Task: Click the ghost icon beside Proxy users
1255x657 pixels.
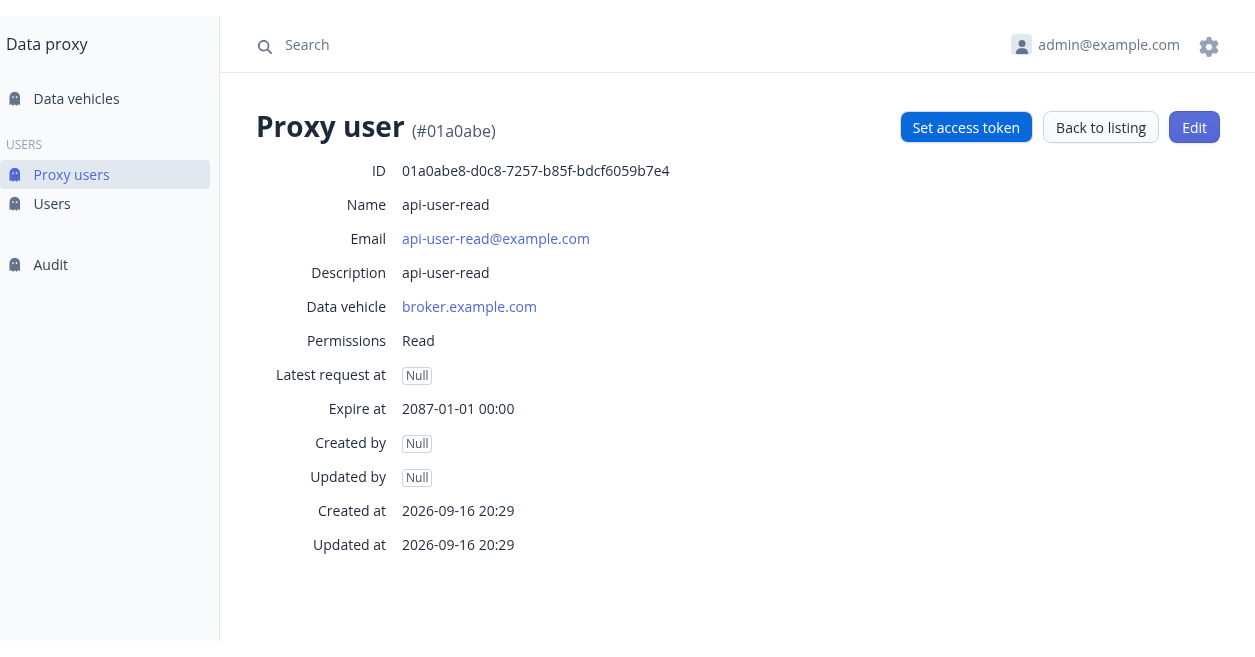Action: click(x=15, y=175)
